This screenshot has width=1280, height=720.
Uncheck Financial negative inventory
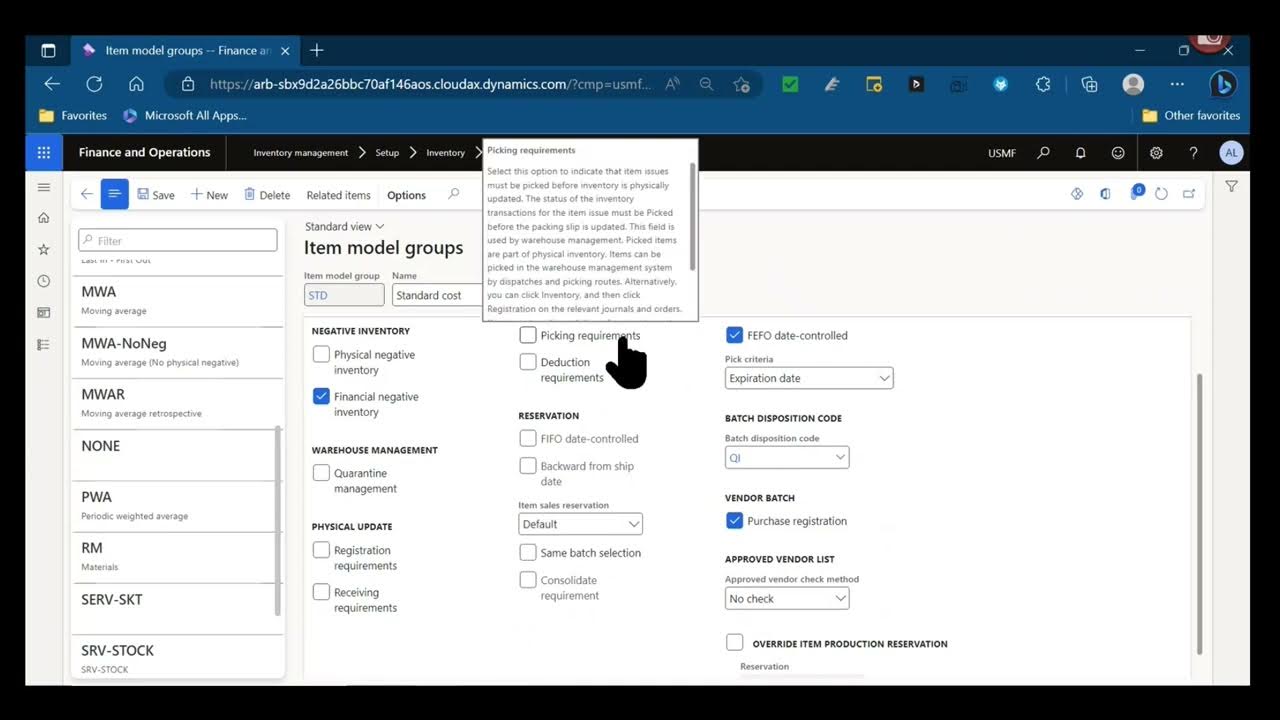point(321,396)
